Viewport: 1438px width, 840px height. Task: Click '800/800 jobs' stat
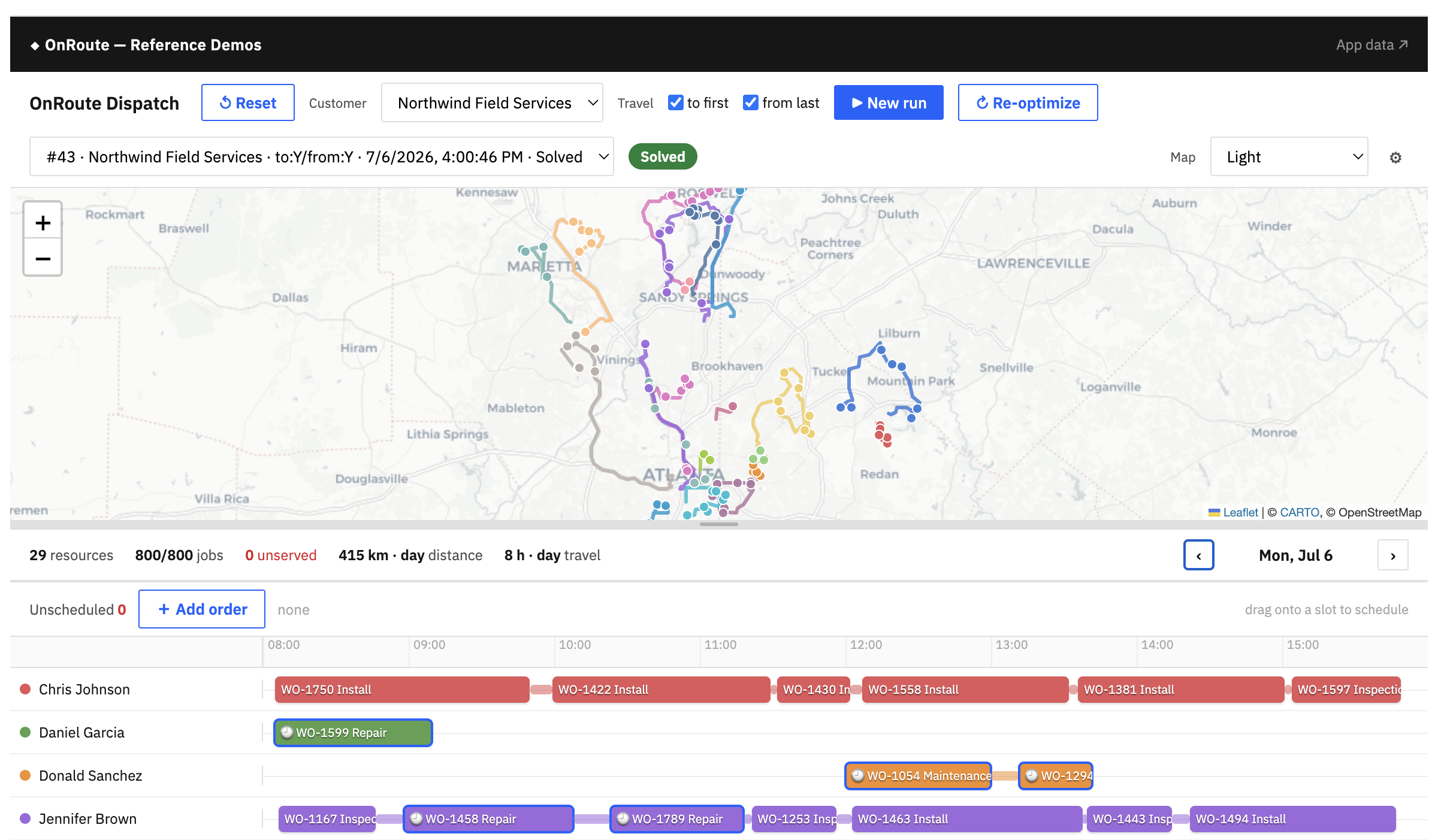[x=179, y=555]
